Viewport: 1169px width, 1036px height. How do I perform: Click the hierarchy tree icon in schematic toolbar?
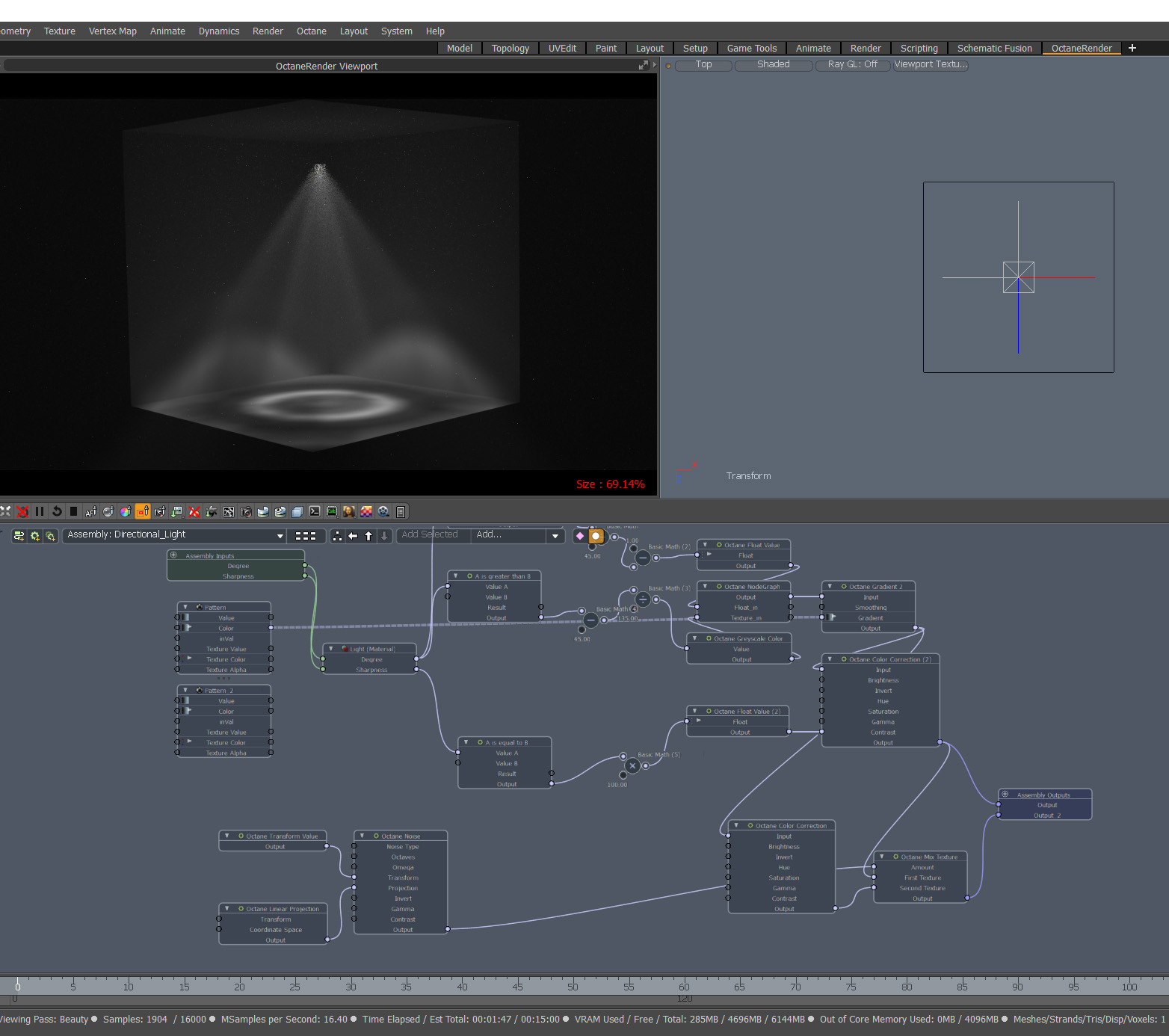(337, 536)
